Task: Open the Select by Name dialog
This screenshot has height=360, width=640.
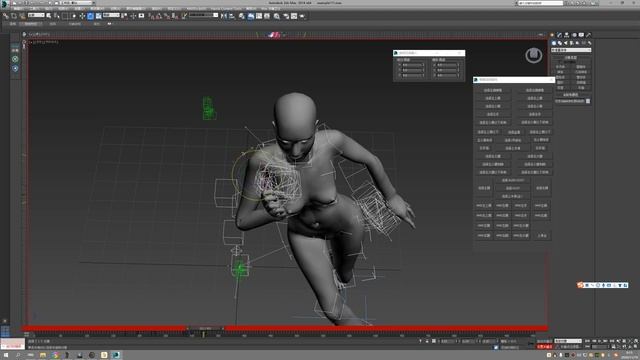Action: coord(56,16)
